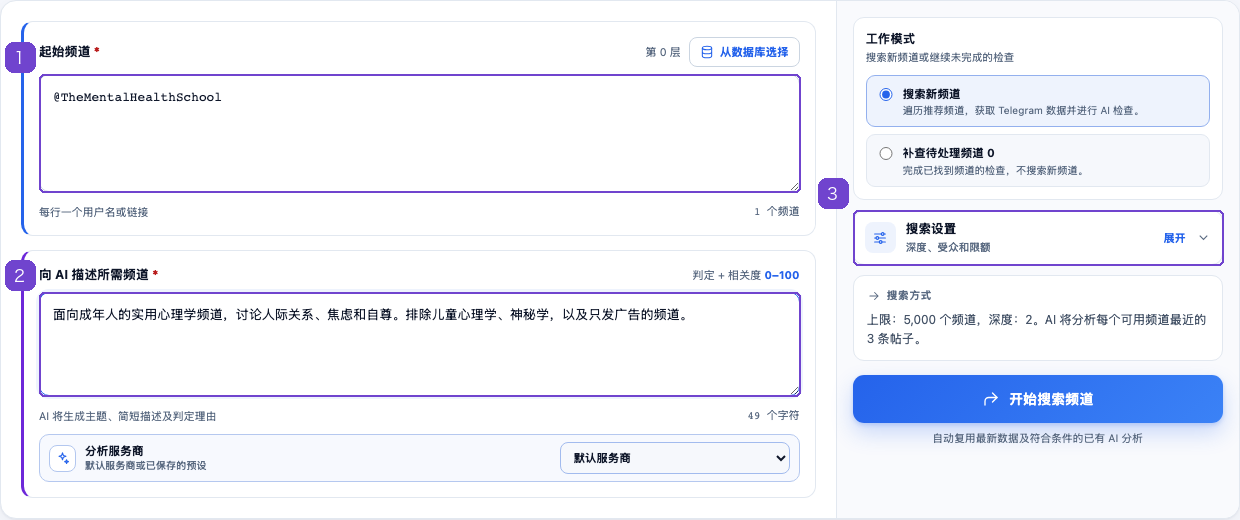The width and height of the screenshot is (1240, 520).
Task: Start search with 开始搜索频道 button
Action: pyautogui.click(x=1038, y=399)
